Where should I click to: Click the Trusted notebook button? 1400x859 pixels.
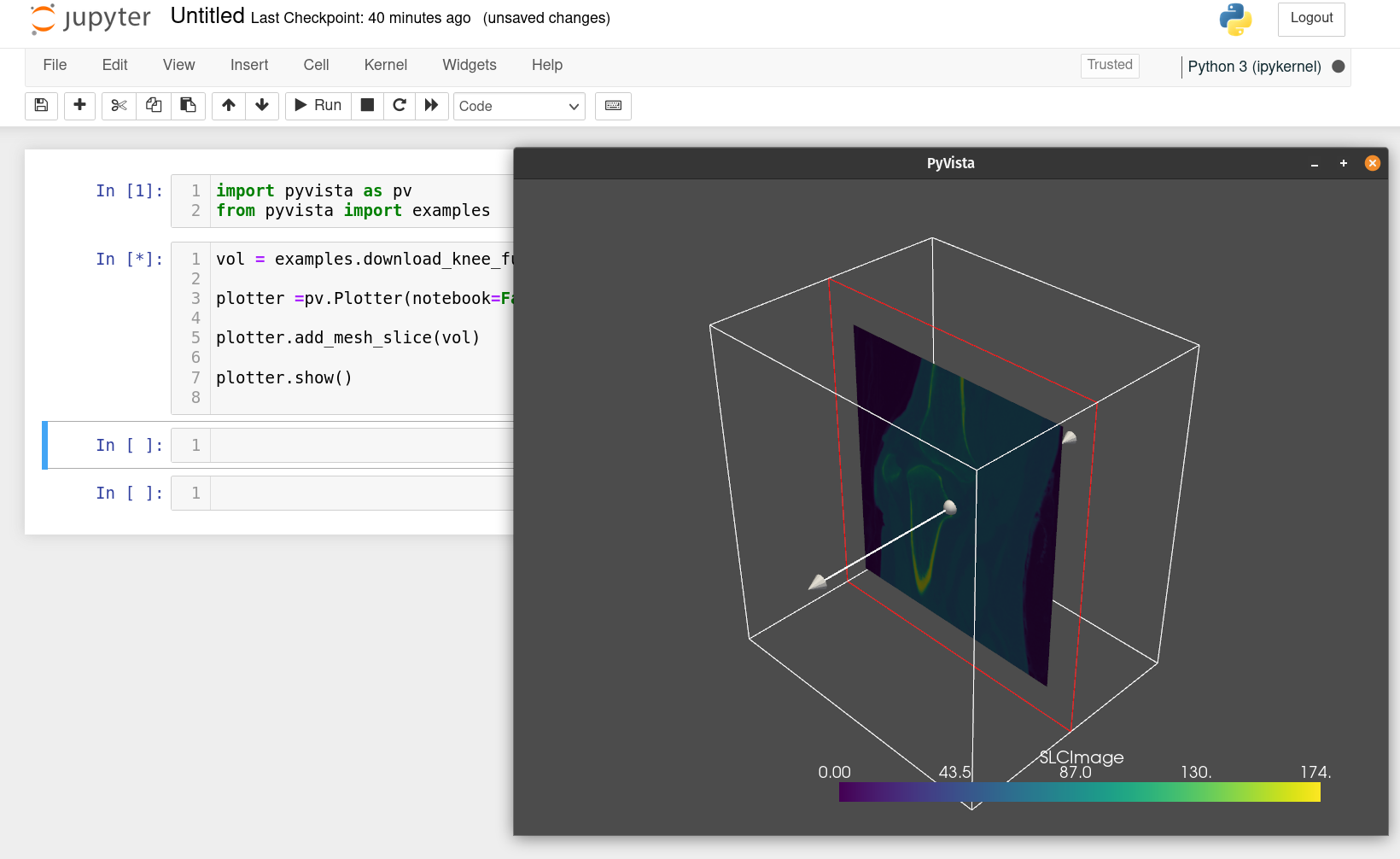pos(1110,66)
